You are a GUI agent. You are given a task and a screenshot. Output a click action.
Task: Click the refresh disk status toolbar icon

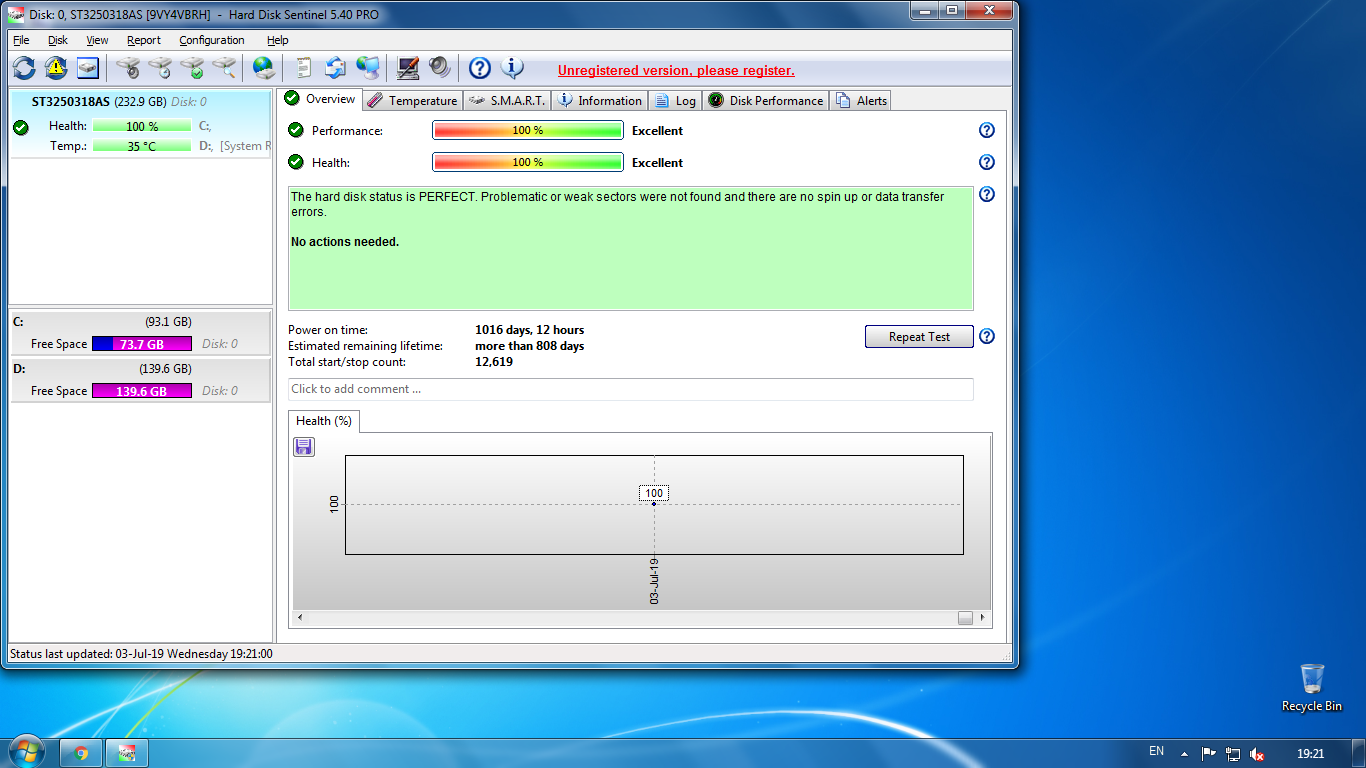(x=24, y=68)
